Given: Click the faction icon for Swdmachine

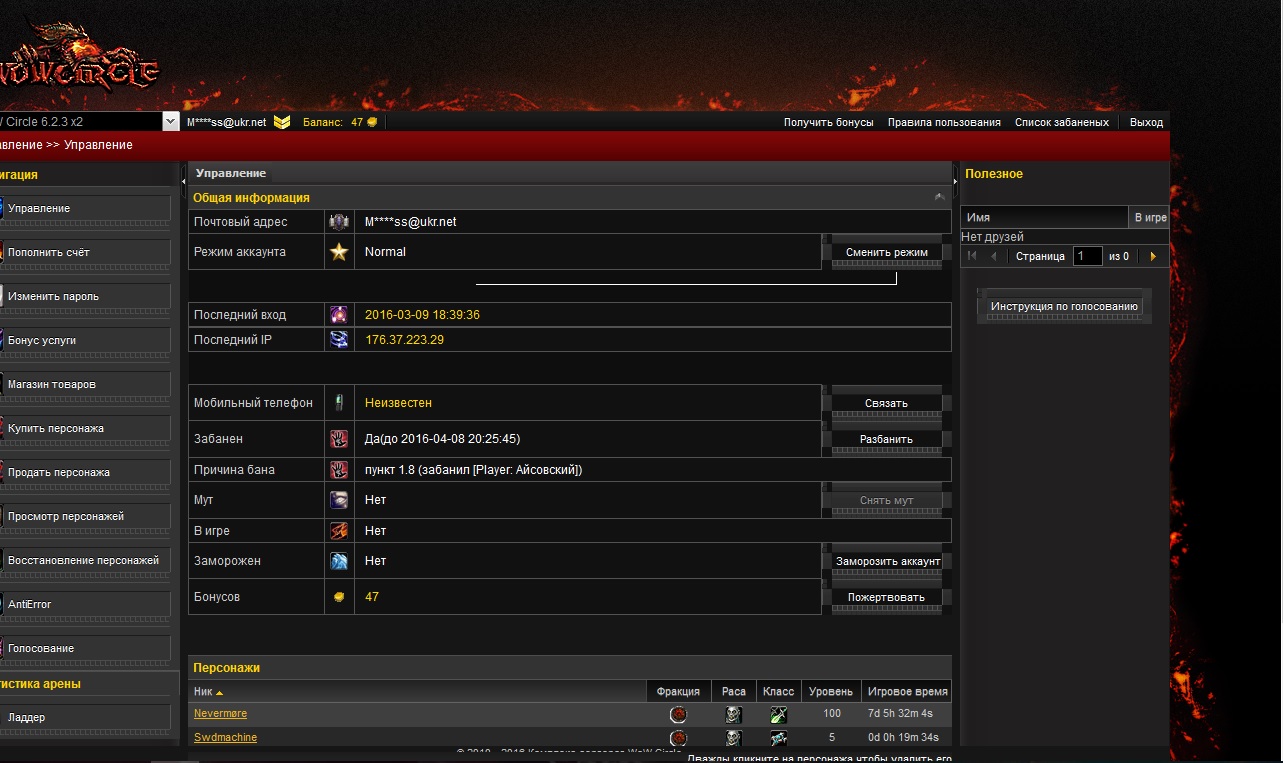Looking at the screenshot, I should pos(678,738).
